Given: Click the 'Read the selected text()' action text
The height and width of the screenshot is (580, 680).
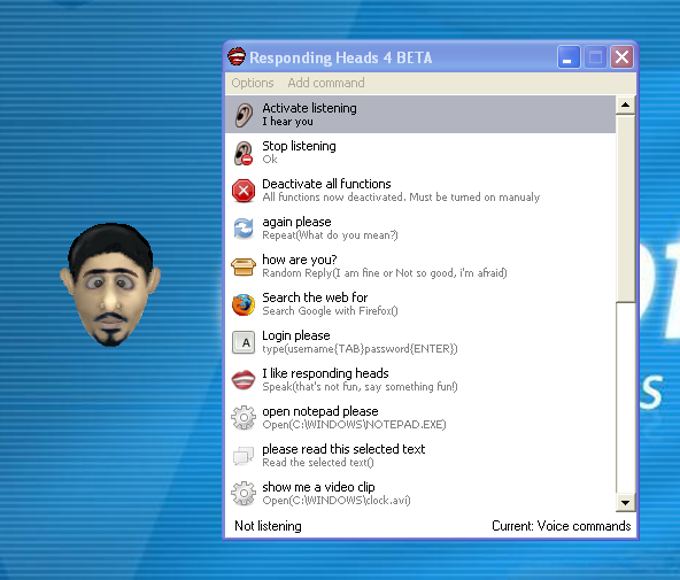Looking at the screenshot, I should 318,462.
